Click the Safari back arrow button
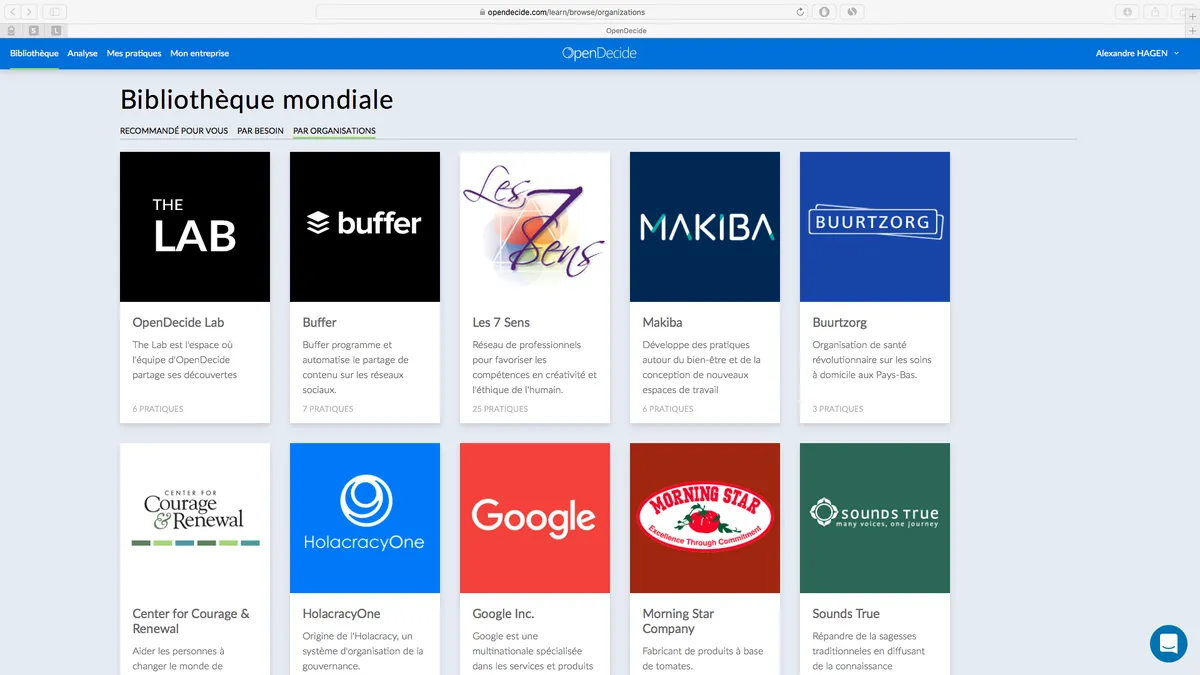The width and height of the screenshot is (1200, 675). click(14, 12)
